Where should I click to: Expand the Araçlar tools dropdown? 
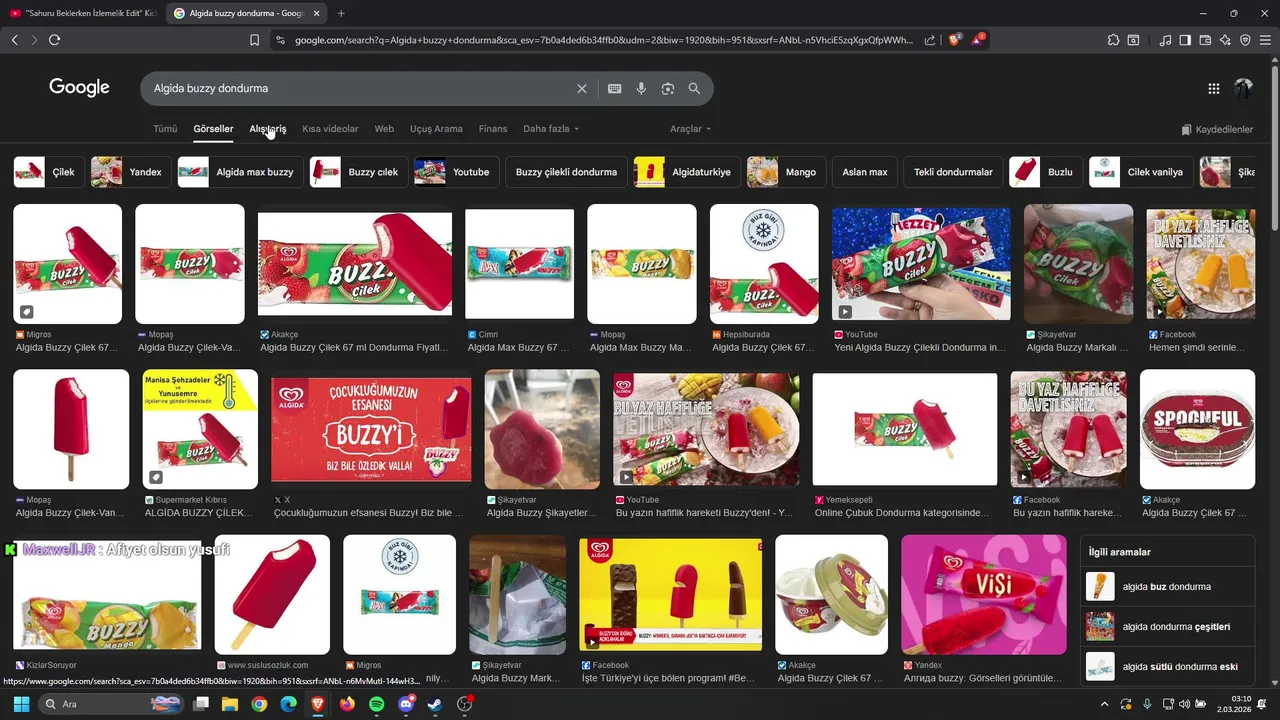coord(691,129)
